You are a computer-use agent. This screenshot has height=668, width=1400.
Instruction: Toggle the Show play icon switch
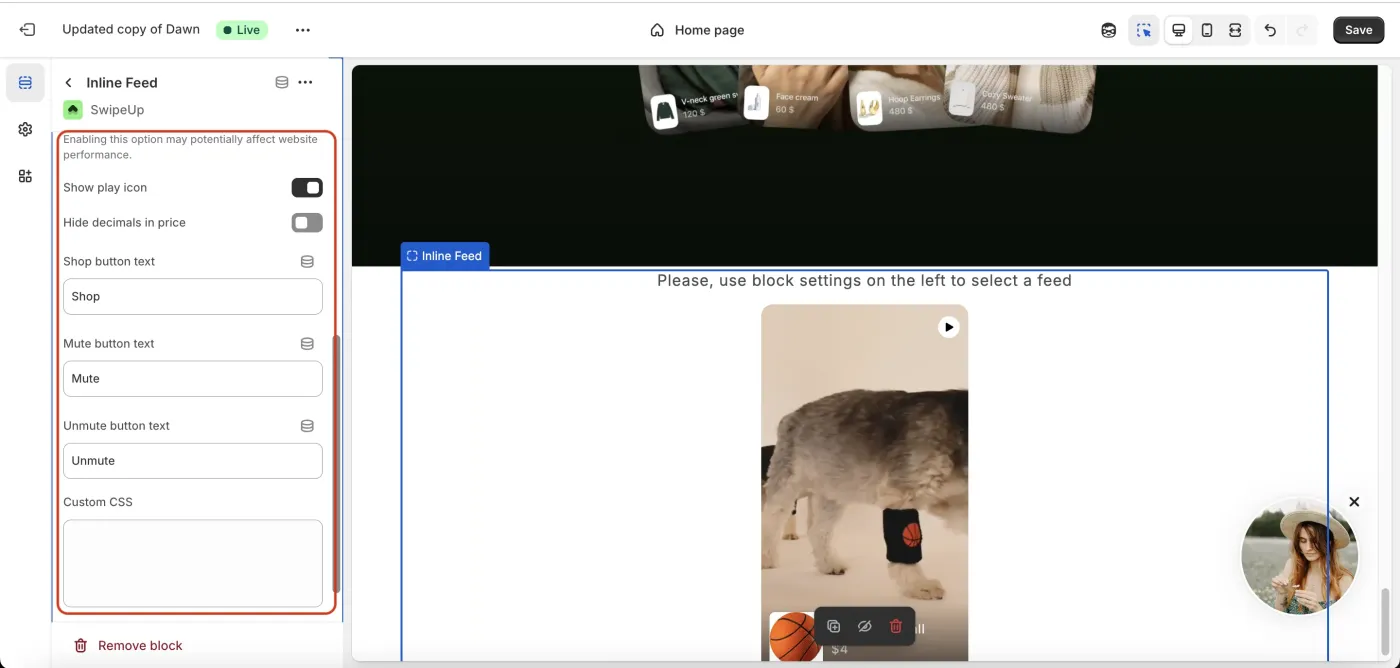point(307,188)
